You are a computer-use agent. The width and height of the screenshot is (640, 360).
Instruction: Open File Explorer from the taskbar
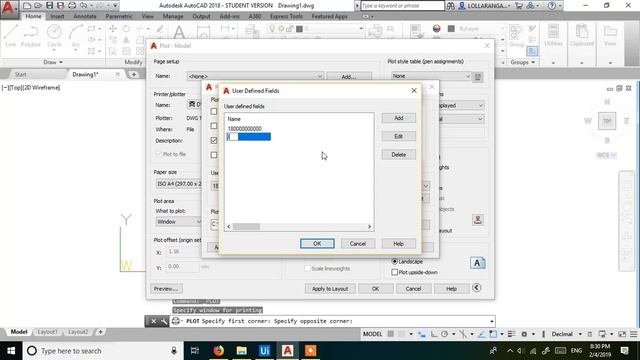(241, 351)
